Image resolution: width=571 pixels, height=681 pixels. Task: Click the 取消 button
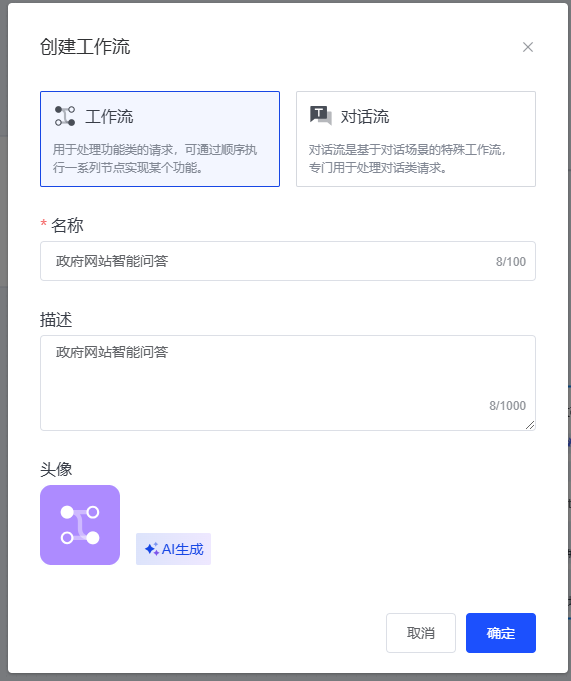[x=420, y=633]
